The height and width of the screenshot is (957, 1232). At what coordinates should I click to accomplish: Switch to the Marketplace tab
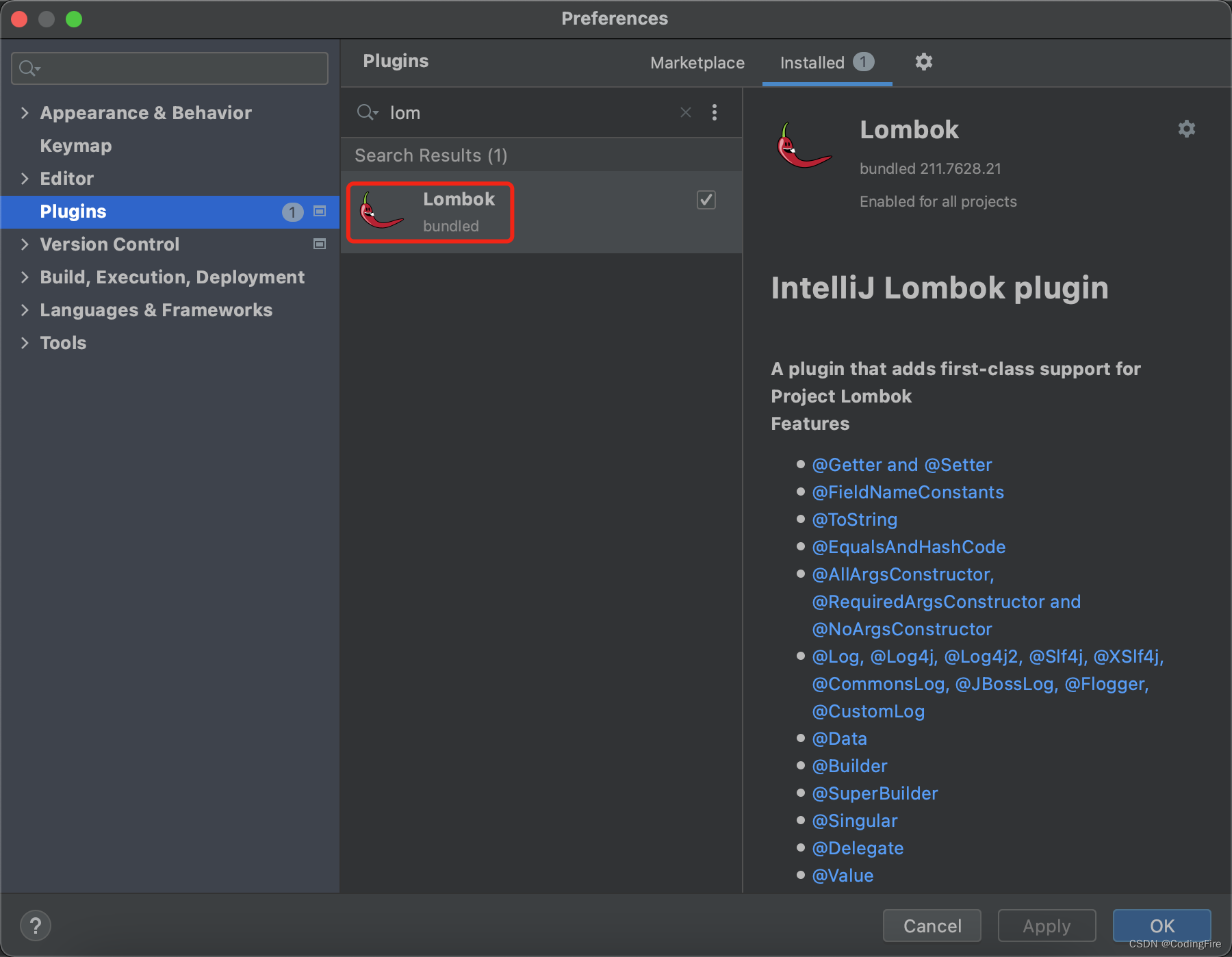coord(697,63)
